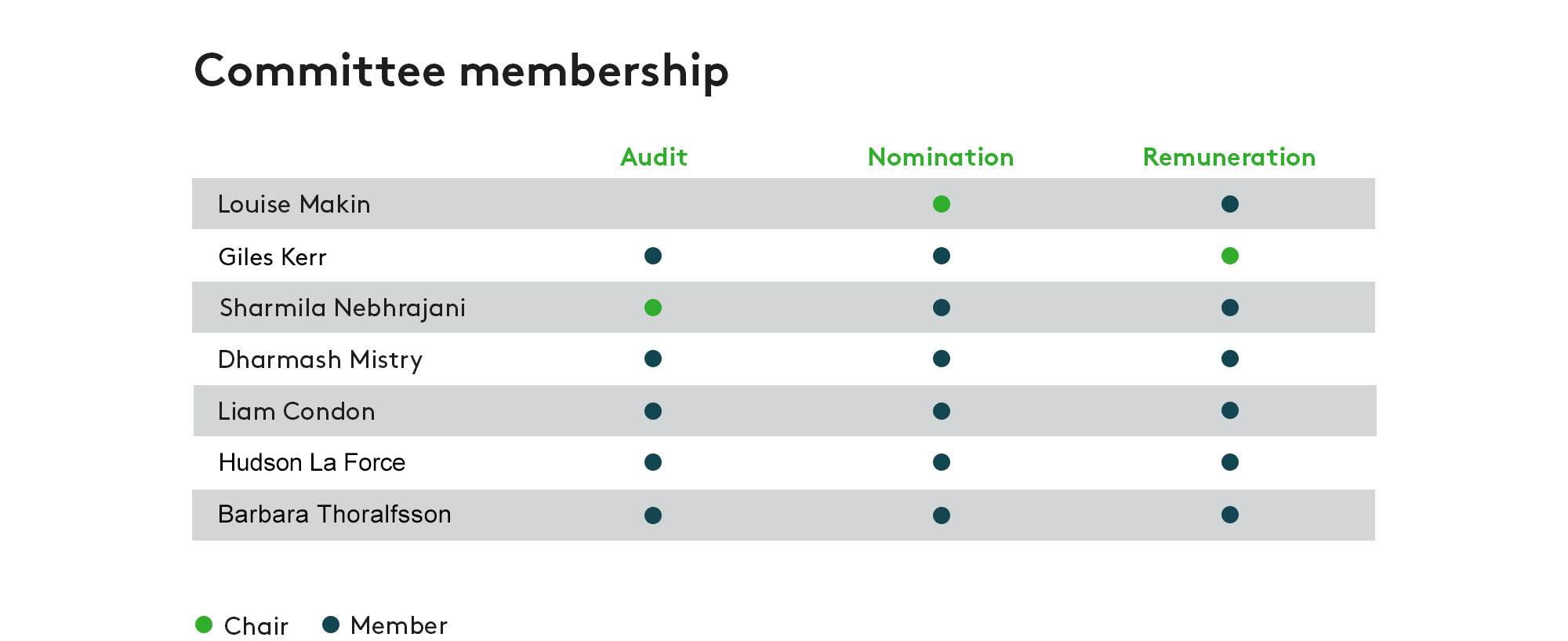Click the green Chair legend swatch

204,625
